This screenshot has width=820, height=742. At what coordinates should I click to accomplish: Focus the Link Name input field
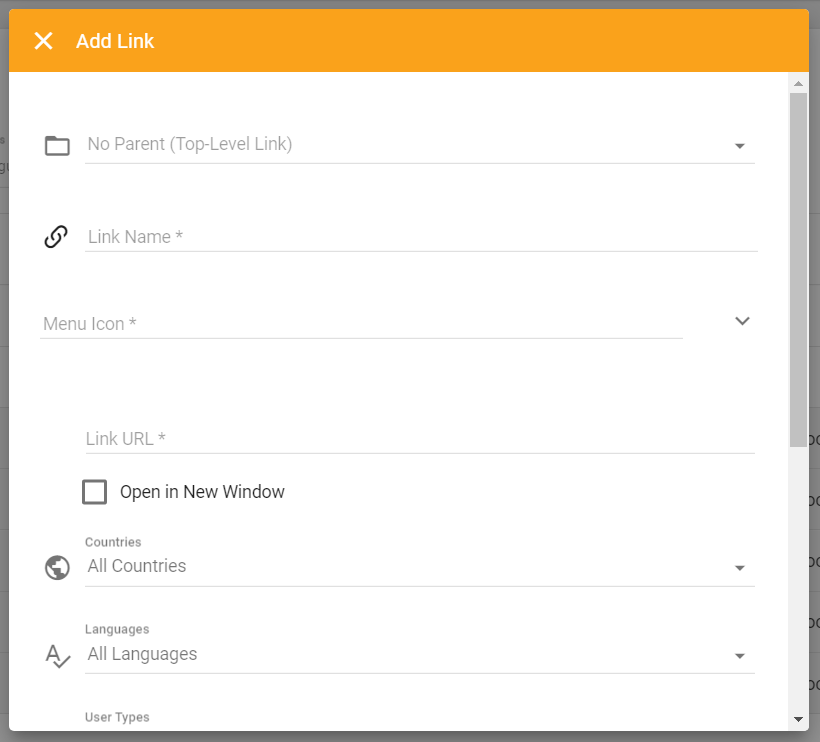tap(420, 237)
